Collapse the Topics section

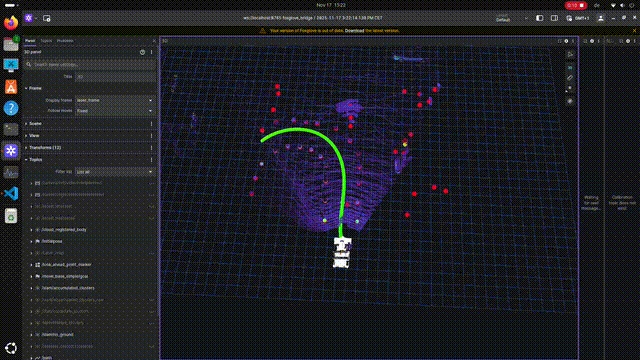point(27,160)
